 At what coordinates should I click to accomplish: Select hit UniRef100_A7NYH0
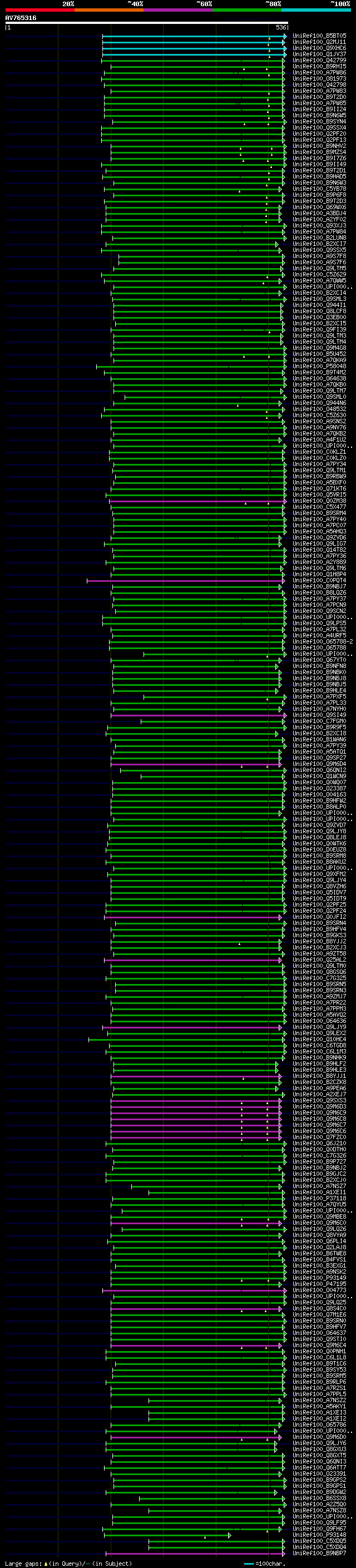[319, 709]
